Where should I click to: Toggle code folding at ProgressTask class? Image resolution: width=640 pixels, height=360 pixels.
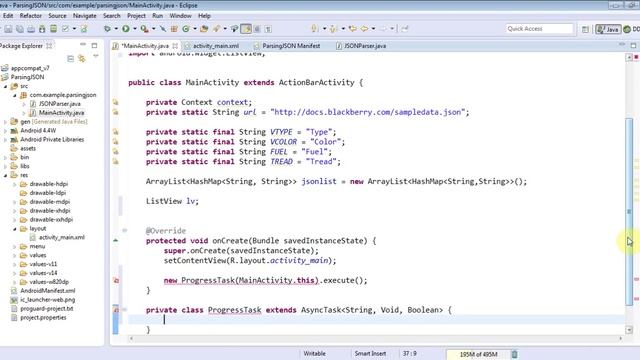(x=125, y=310)
